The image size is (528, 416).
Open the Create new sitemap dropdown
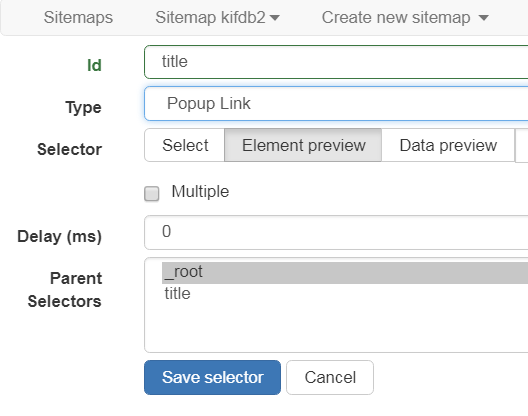[x=405, y=18]
